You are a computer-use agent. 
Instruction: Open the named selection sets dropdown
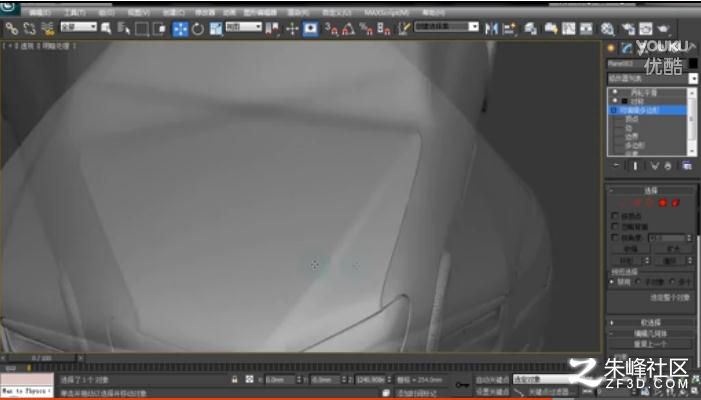click(x=447, y=27)
